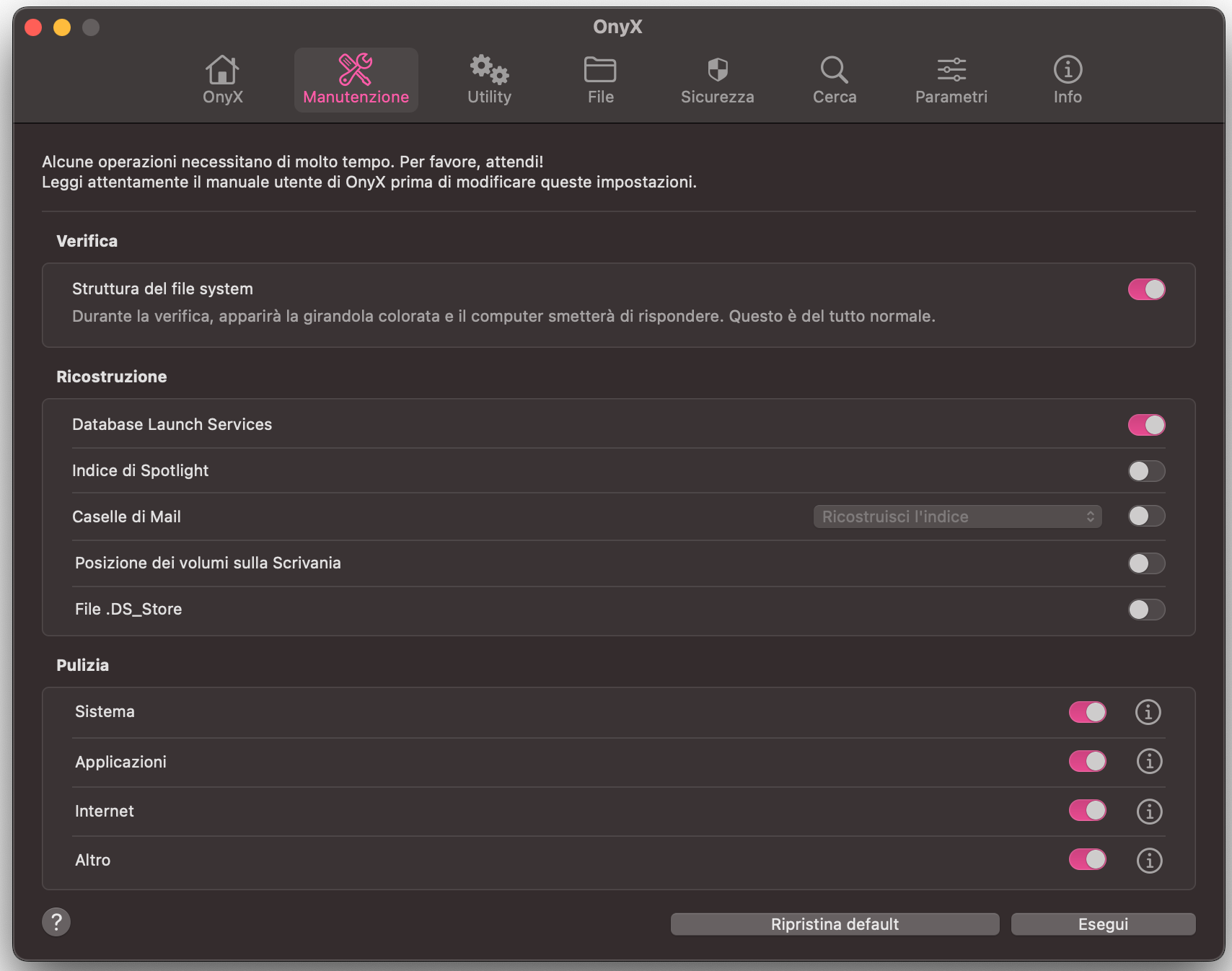Enable the File .DS_Store rebuild option
Image resolution: width=1232 pixels, height=971 pixels.
point(1146,610)
